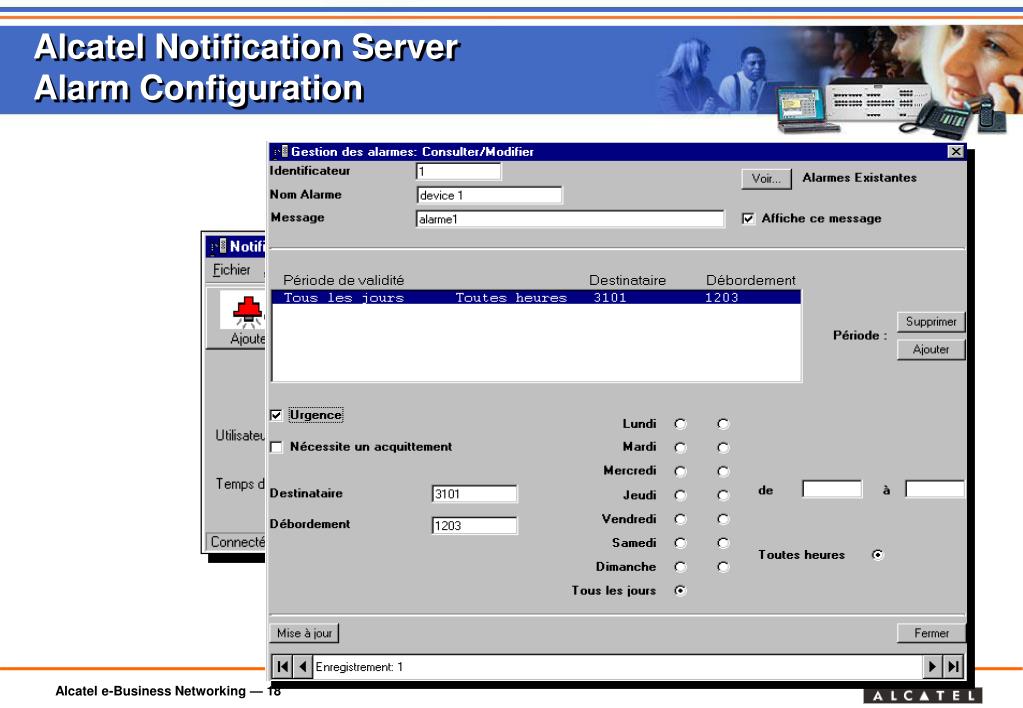The width and height of the screenshot is (1023, 708).
Task: Click the Fermer button
Action: click(931, 633)
